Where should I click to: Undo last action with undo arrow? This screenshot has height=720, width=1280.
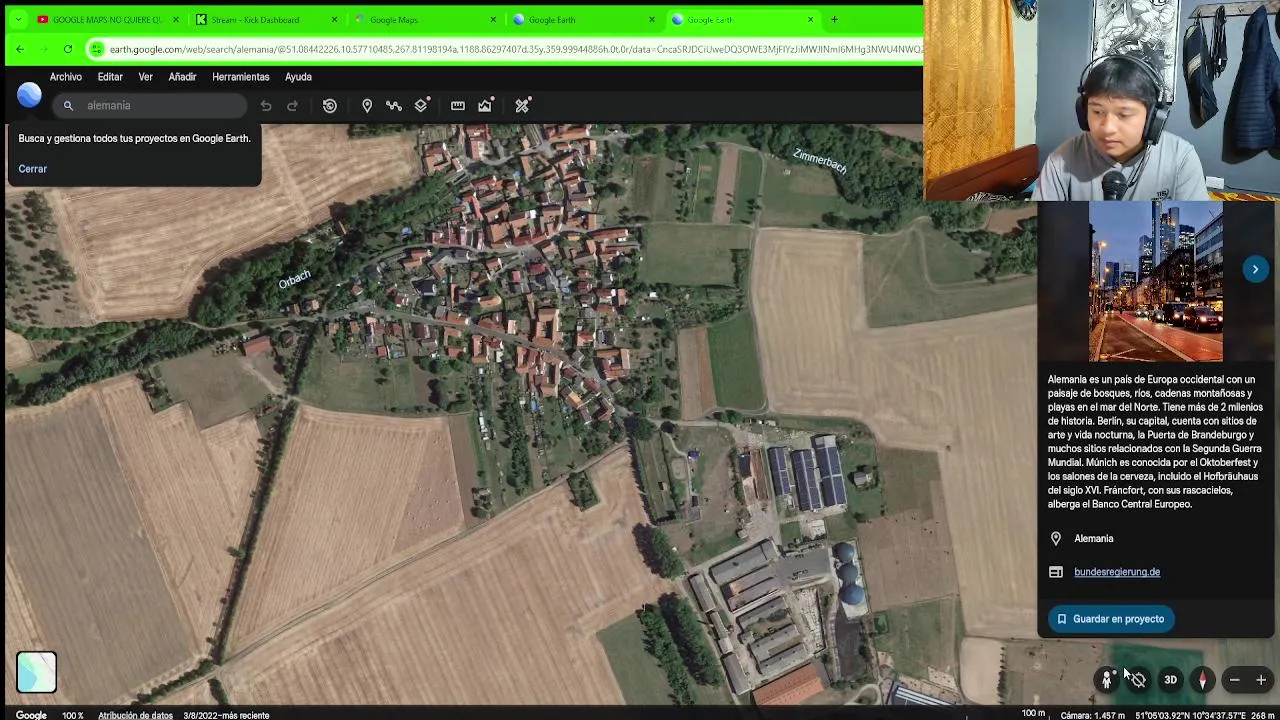point(266,106)
